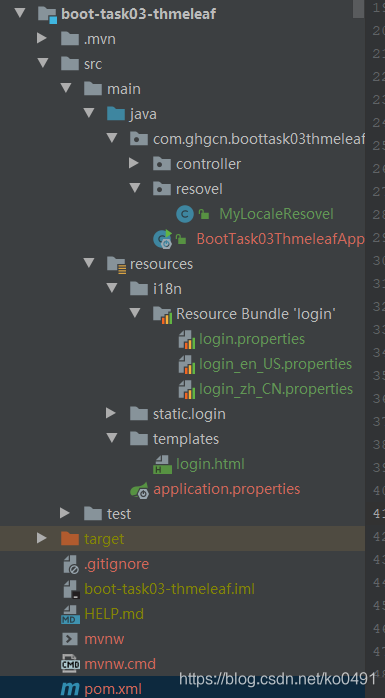This screenshot has width=385, height=698.
Task: Collapse Resource Bundle 'login' arrow
Action: point(135,313)
